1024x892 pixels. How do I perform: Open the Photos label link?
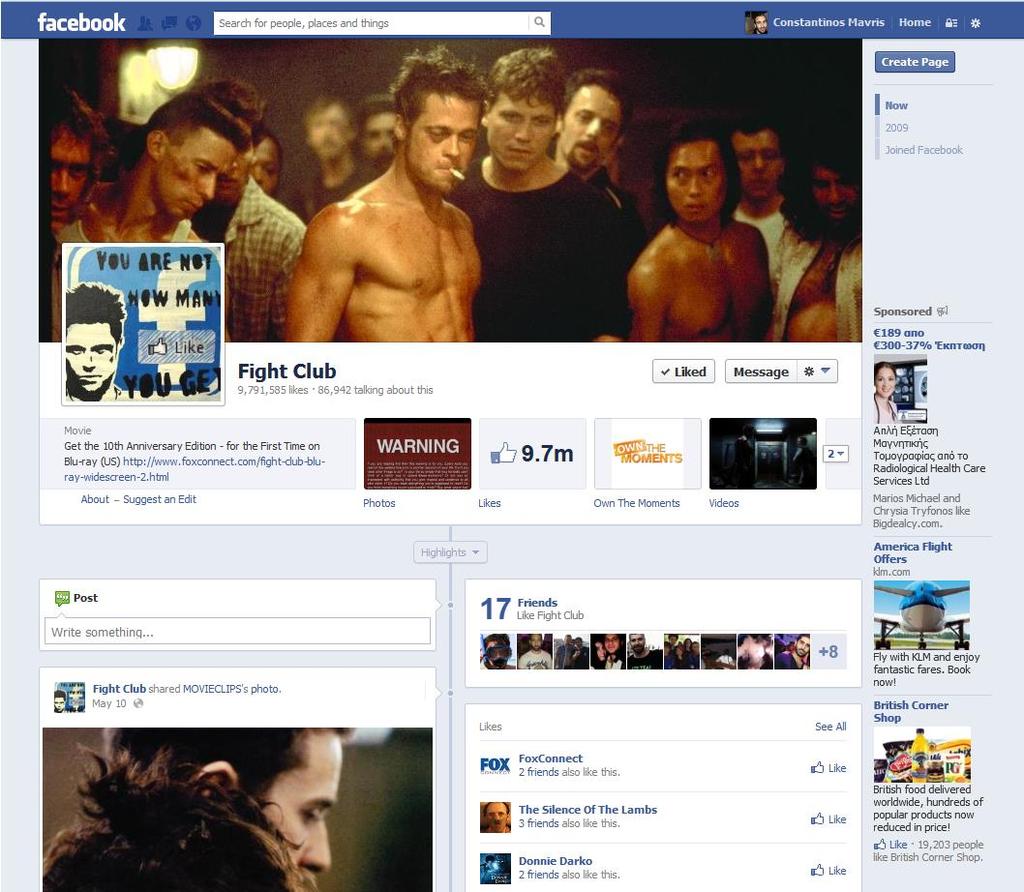click(379, 503)
